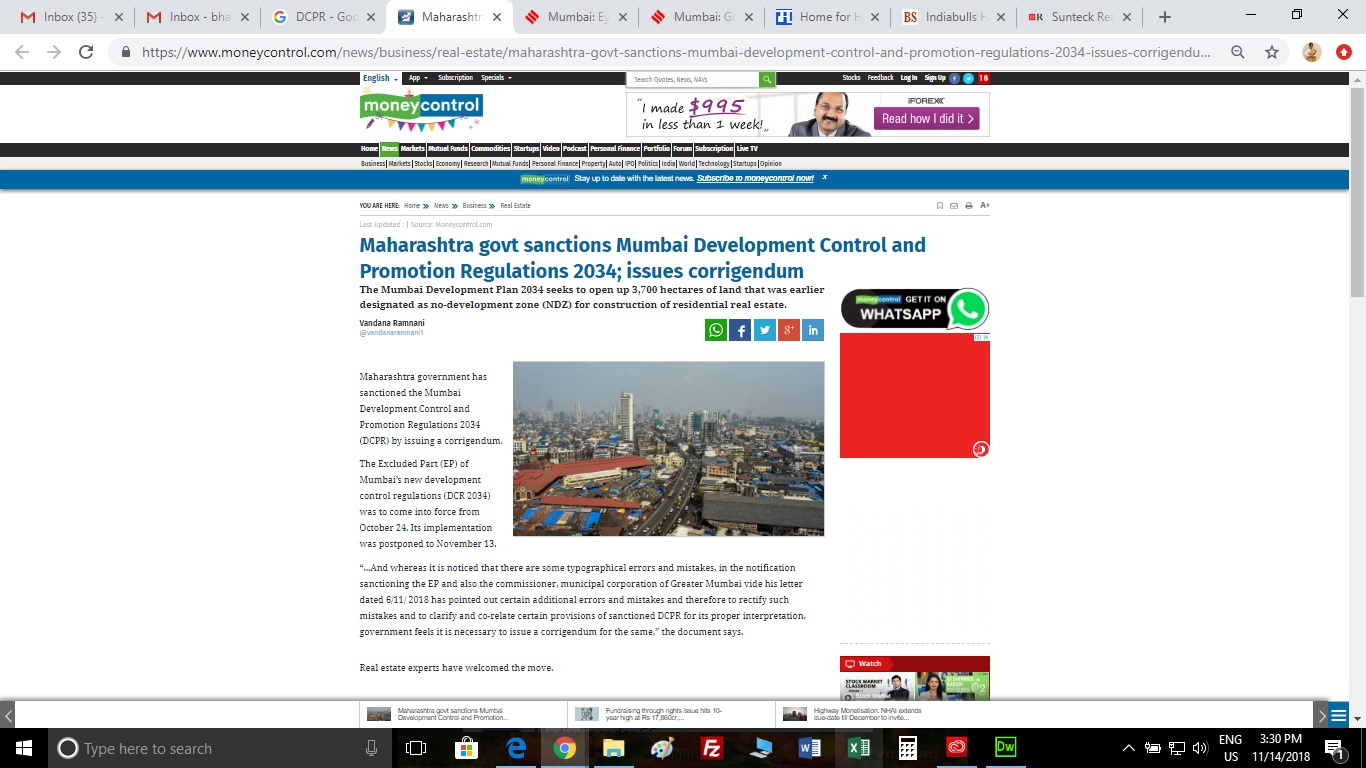Click the Search Quotes, News, NAVs field
This screenshot has width=1366, height=768.
click(x=693, y=79)
